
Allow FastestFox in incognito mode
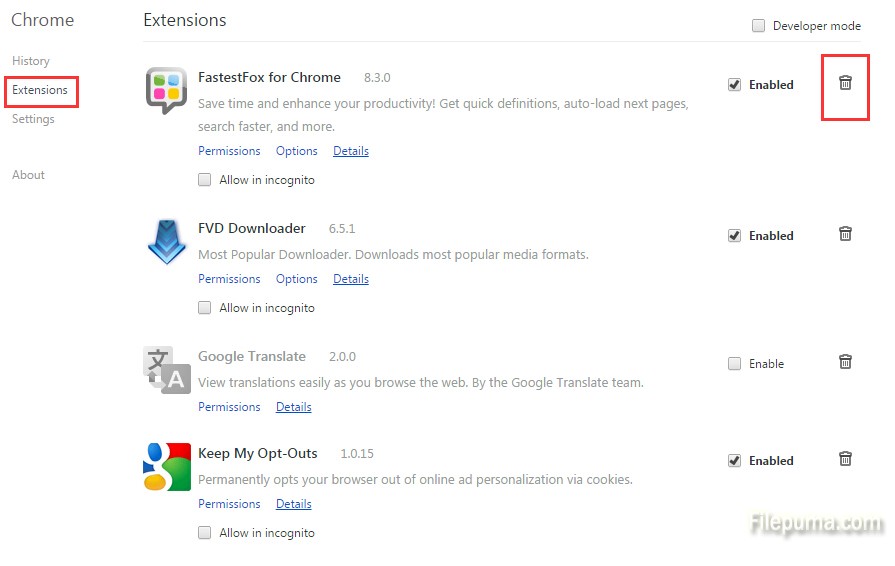coord(205,180)
